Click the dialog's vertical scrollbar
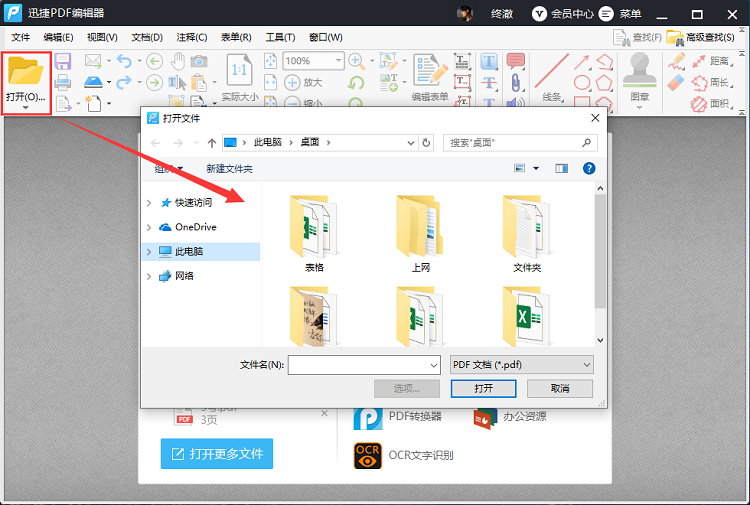Screen dimensions: 750x505 pyautogui.click(x=600, y=250)
